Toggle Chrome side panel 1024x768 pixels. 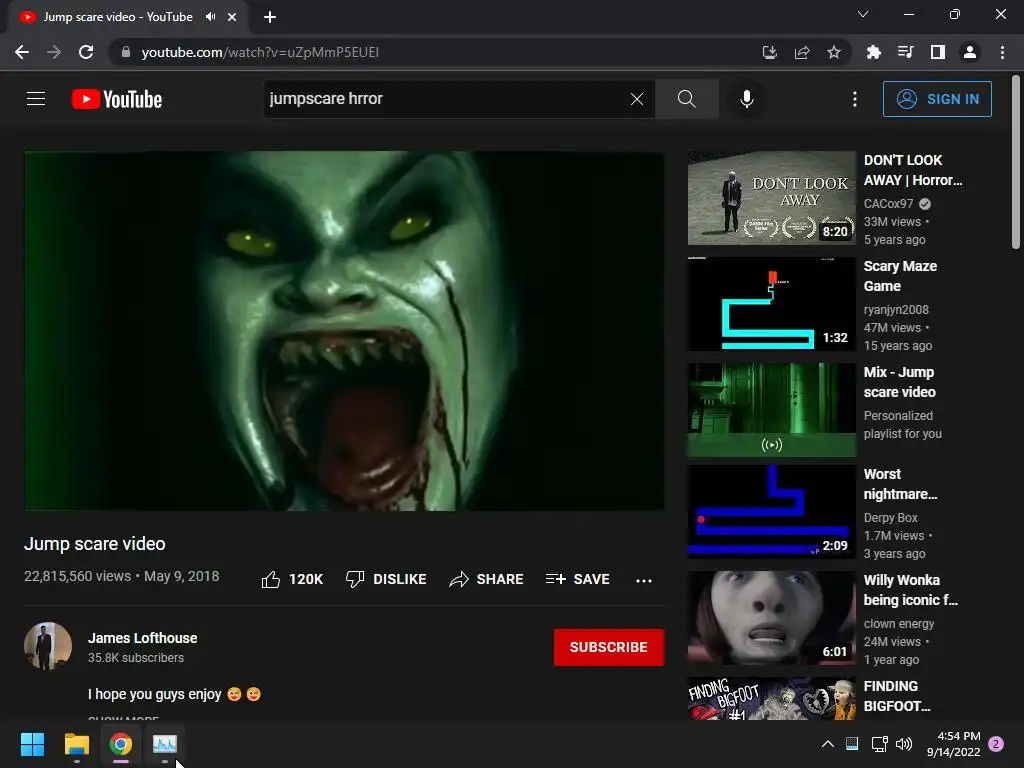pos(938,52)
